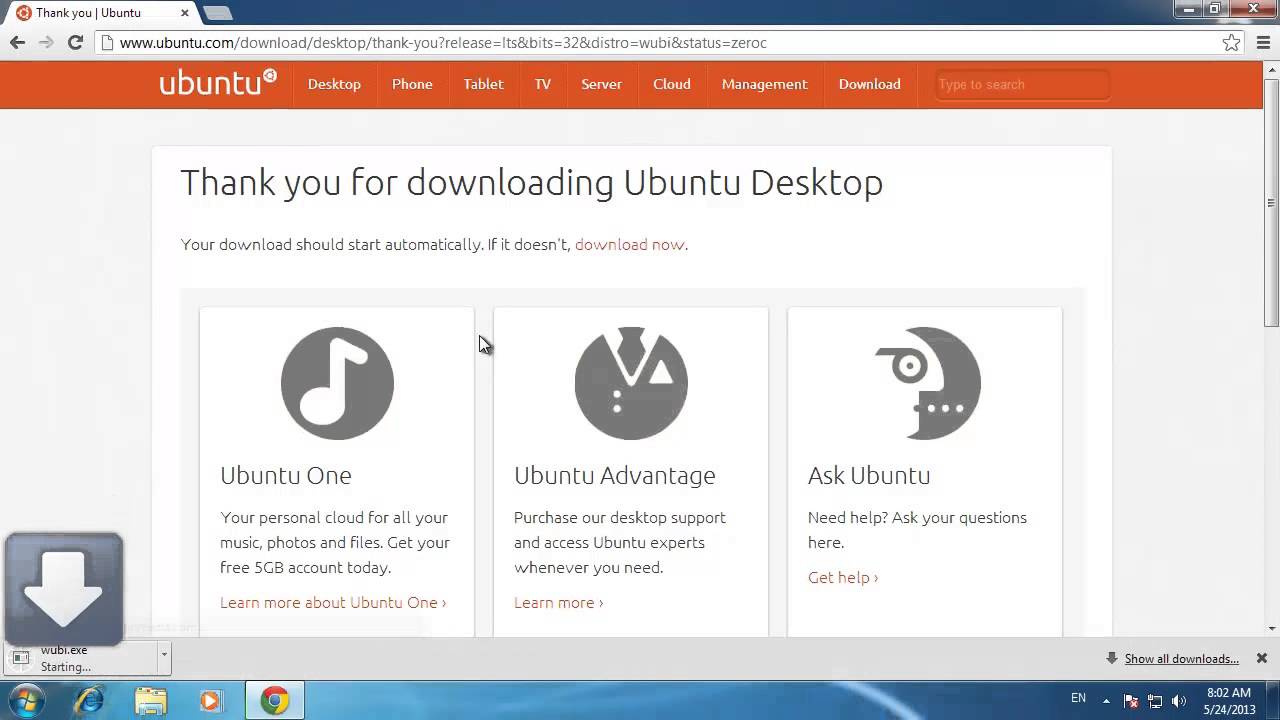This screenshot has width=1280, height=720.
Task: Click the scrollbar up arrow
Action: tap(1272, 69)
